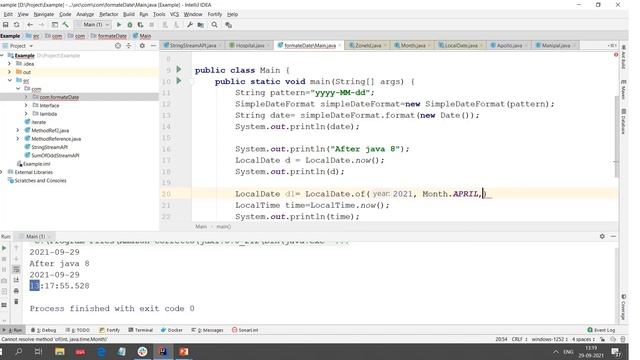
Task: Open the VCS menu
Action: 174,14
